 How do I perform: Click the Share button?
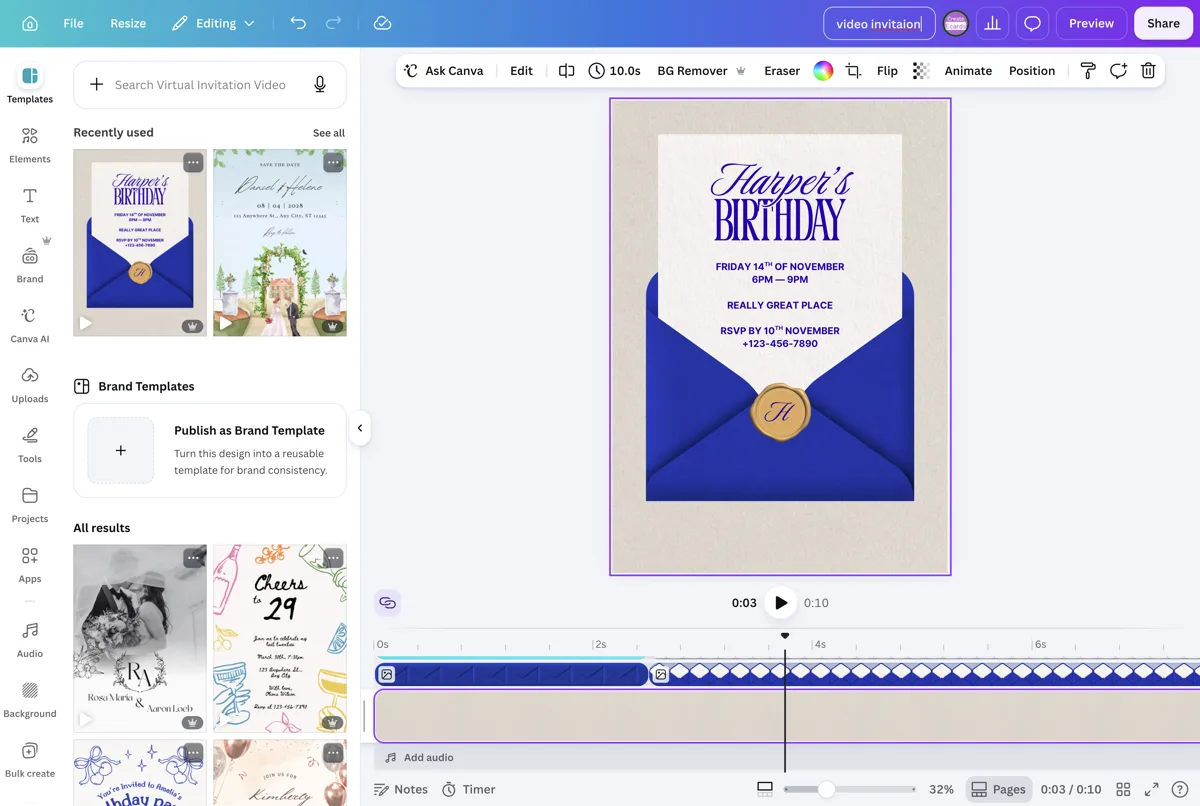tap(1163, 23)
